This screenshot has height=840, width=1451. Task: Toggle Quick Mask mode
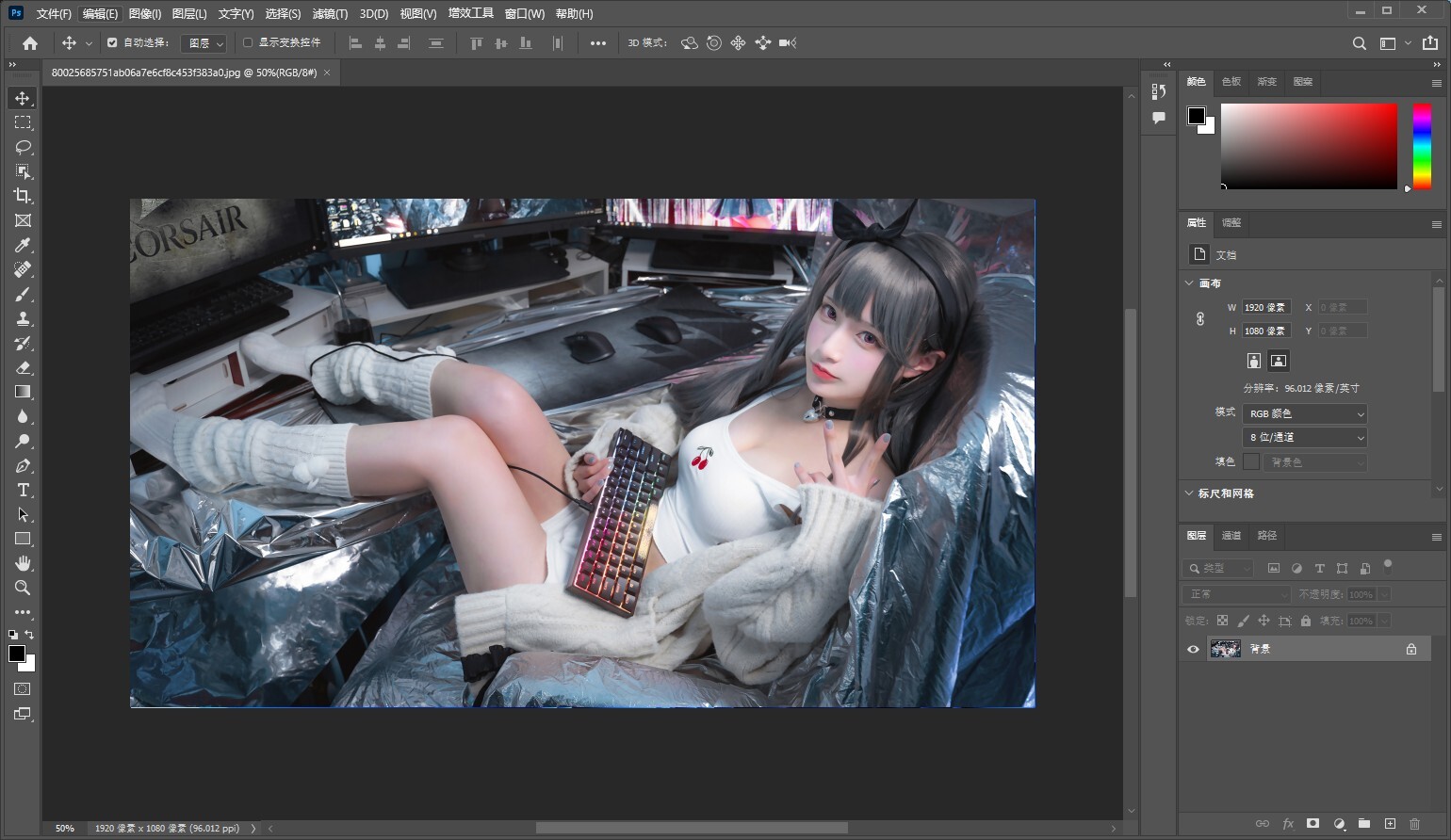(x=23, y=689)
